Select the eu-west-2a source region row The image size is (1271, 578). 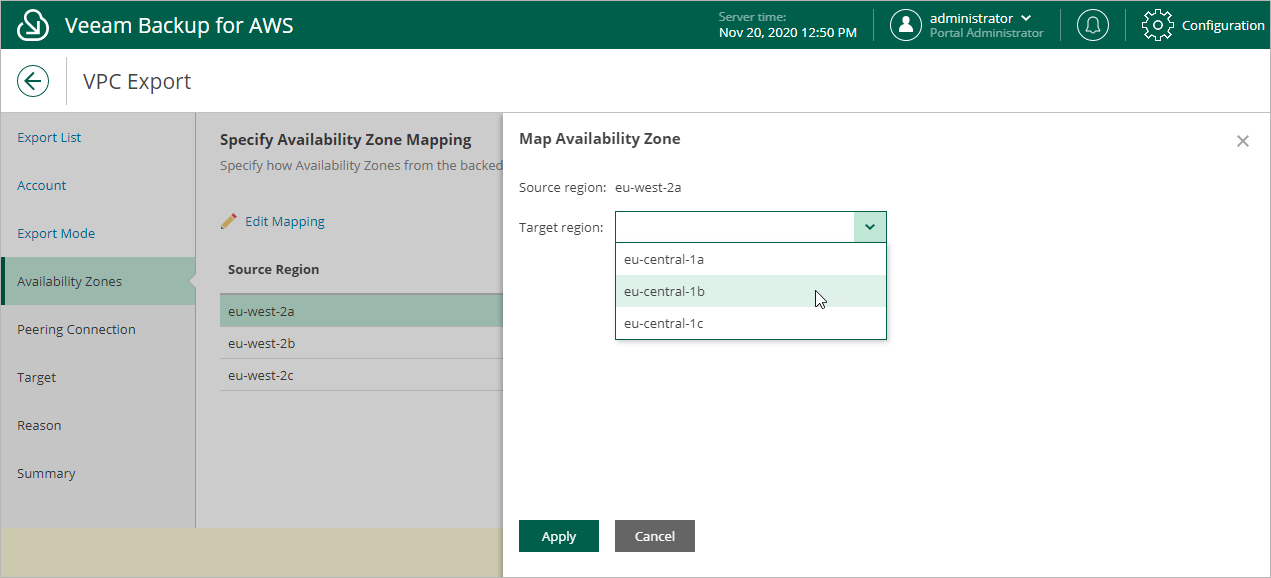(361, 311)
